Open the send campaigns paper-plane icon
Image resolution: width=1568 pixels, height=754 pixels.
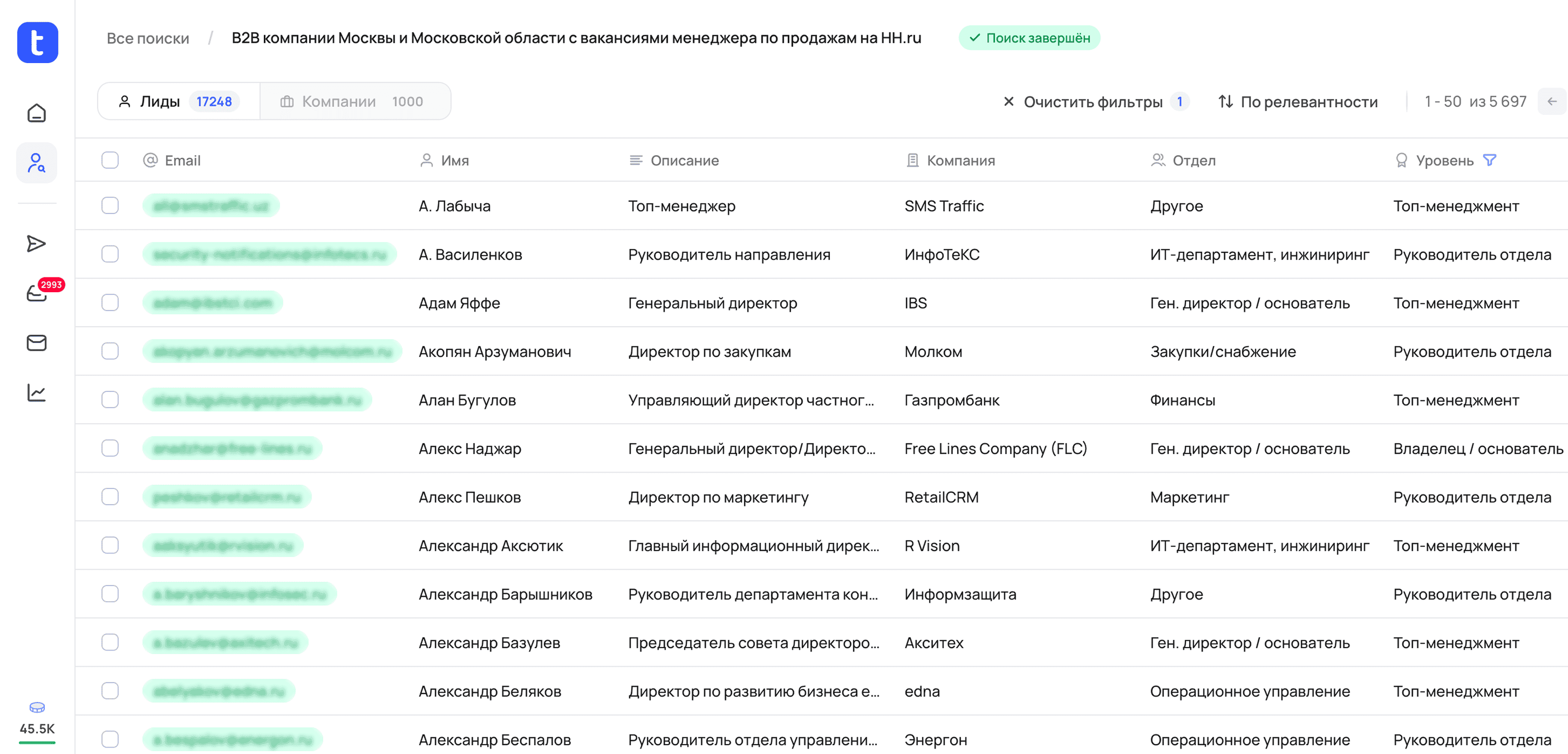(x=36, y=243)
